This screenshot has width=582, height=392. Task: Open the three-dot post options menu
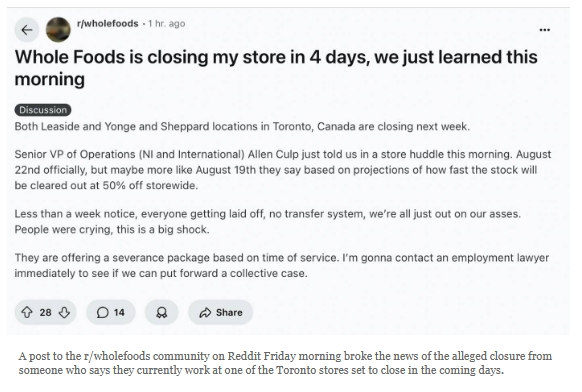(545, 30)
